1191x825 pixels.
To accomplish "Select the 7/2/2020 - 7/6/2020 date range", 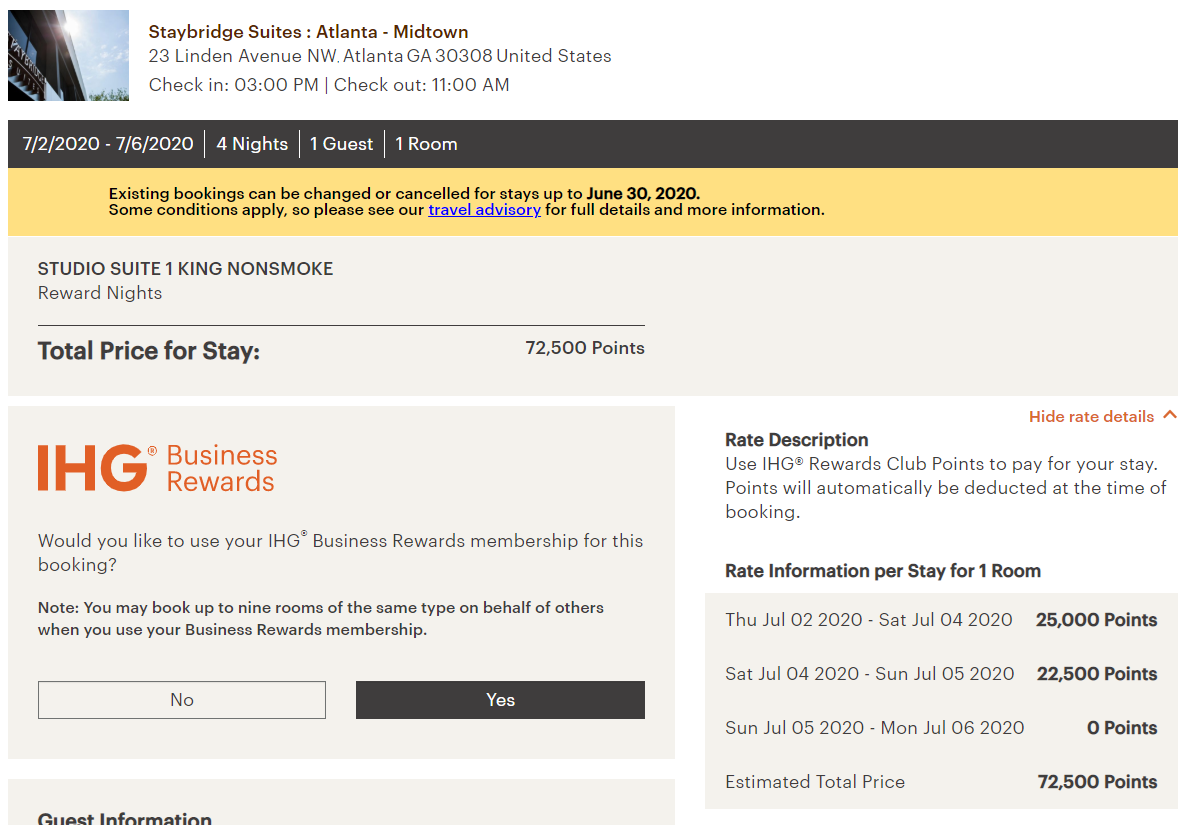I will pos(108,144).
